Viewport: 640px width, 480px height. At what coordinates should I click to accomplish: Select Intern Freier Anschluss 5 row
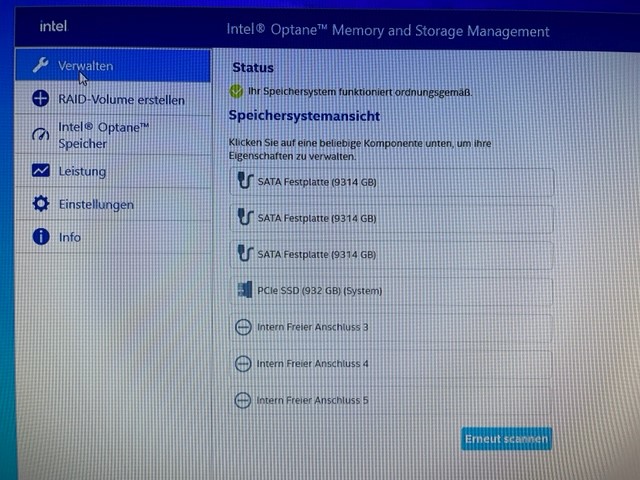point(391,400)
